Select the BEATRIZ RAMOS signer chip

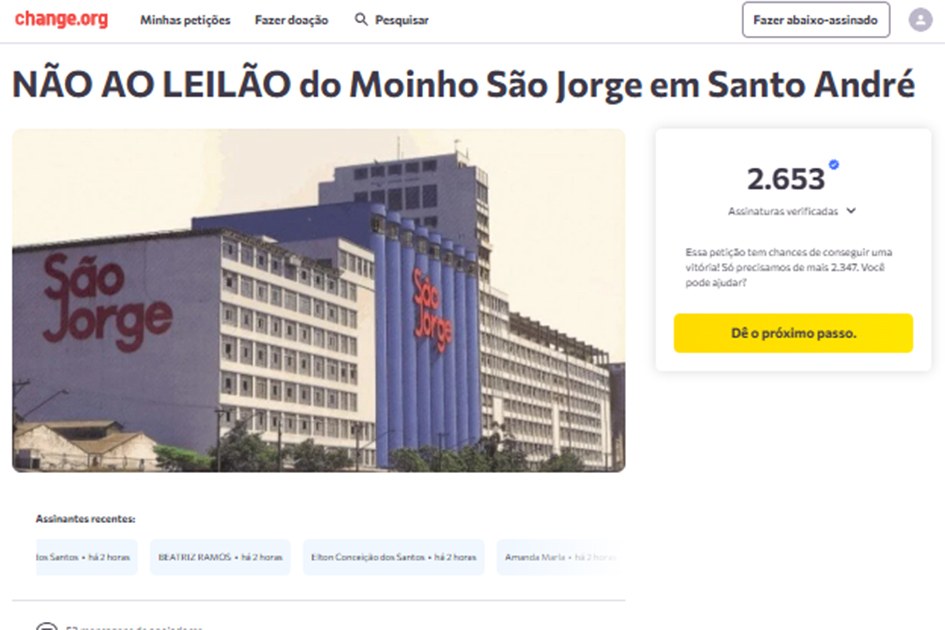coord(220,557)
